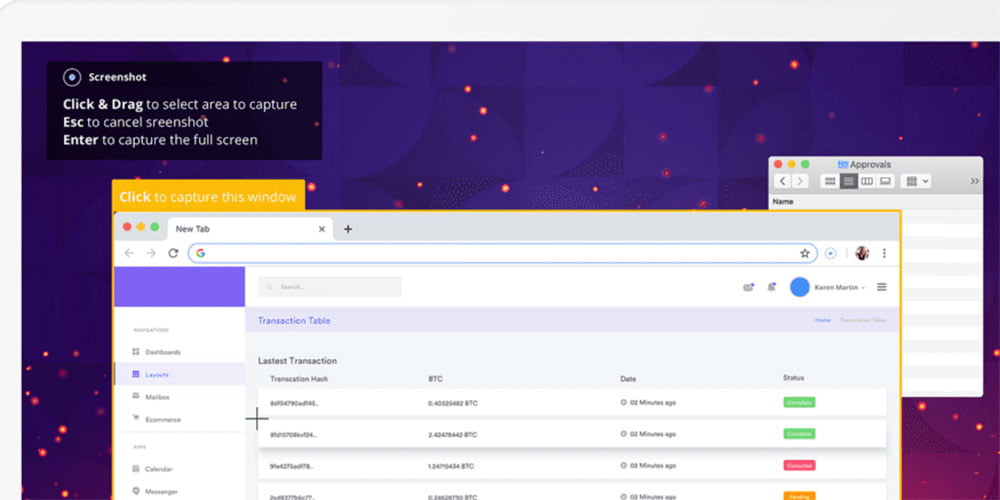
Task: Click 02 Minutes ago in the 2.42478442 BTC row
Action: pos(653,434)
